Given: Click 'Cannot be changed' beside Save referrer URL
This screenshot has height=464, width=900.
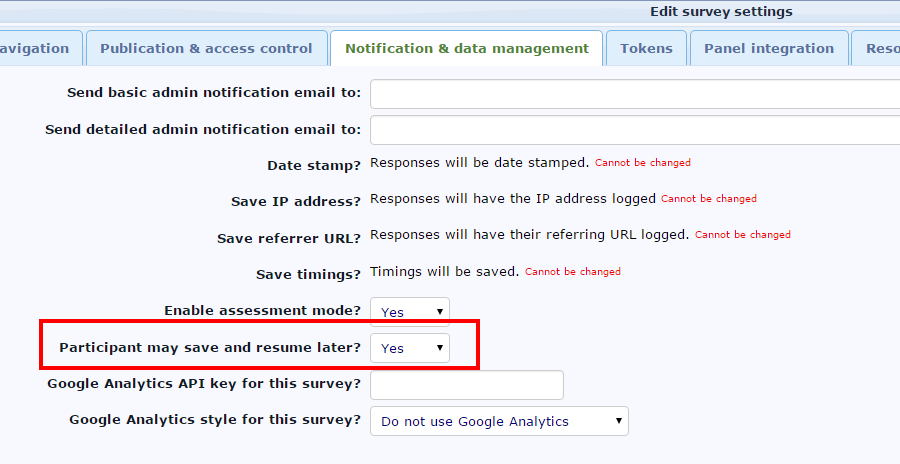Looking at the screenshot, I should 743,235.
